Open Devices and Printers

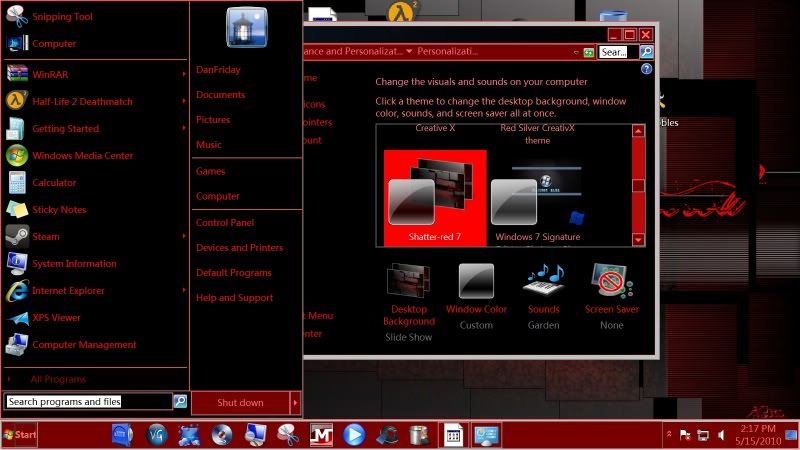coord(239,248)
